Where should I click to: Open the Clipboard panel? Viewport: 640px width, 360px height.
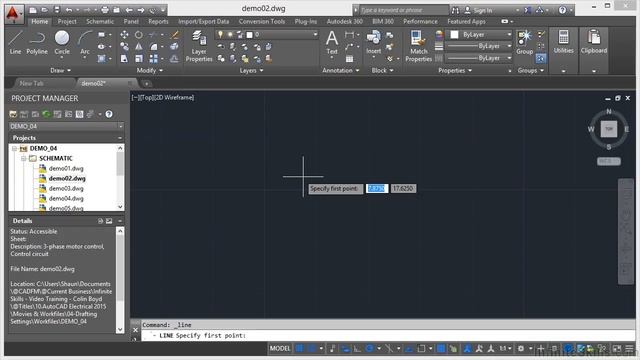coord(594,42)
